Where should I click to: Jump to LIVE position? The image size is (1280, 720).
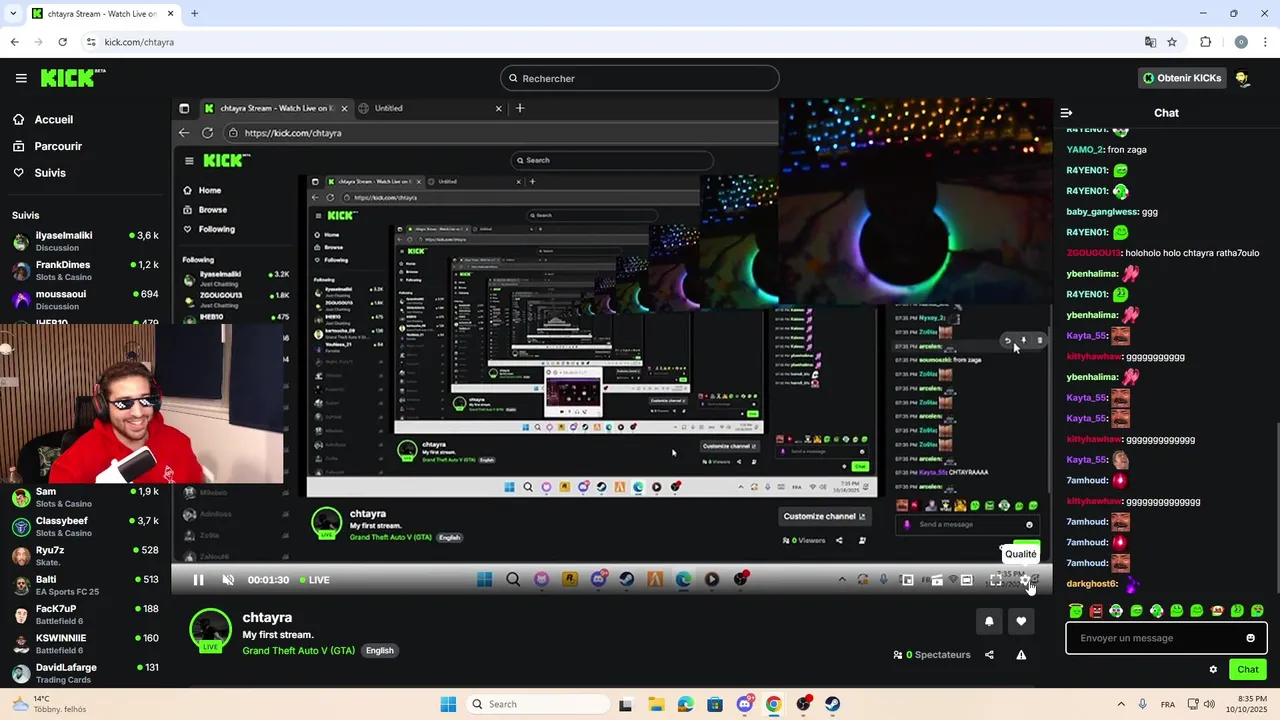315,580
